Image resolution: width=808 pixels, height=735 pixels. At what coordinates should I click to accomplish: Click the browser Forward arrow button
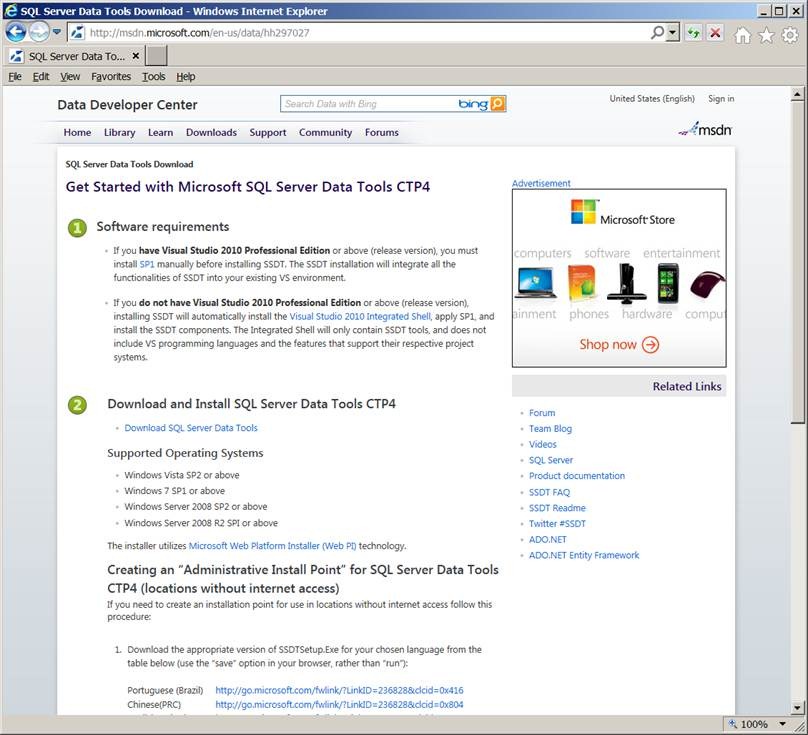point(39,32)
